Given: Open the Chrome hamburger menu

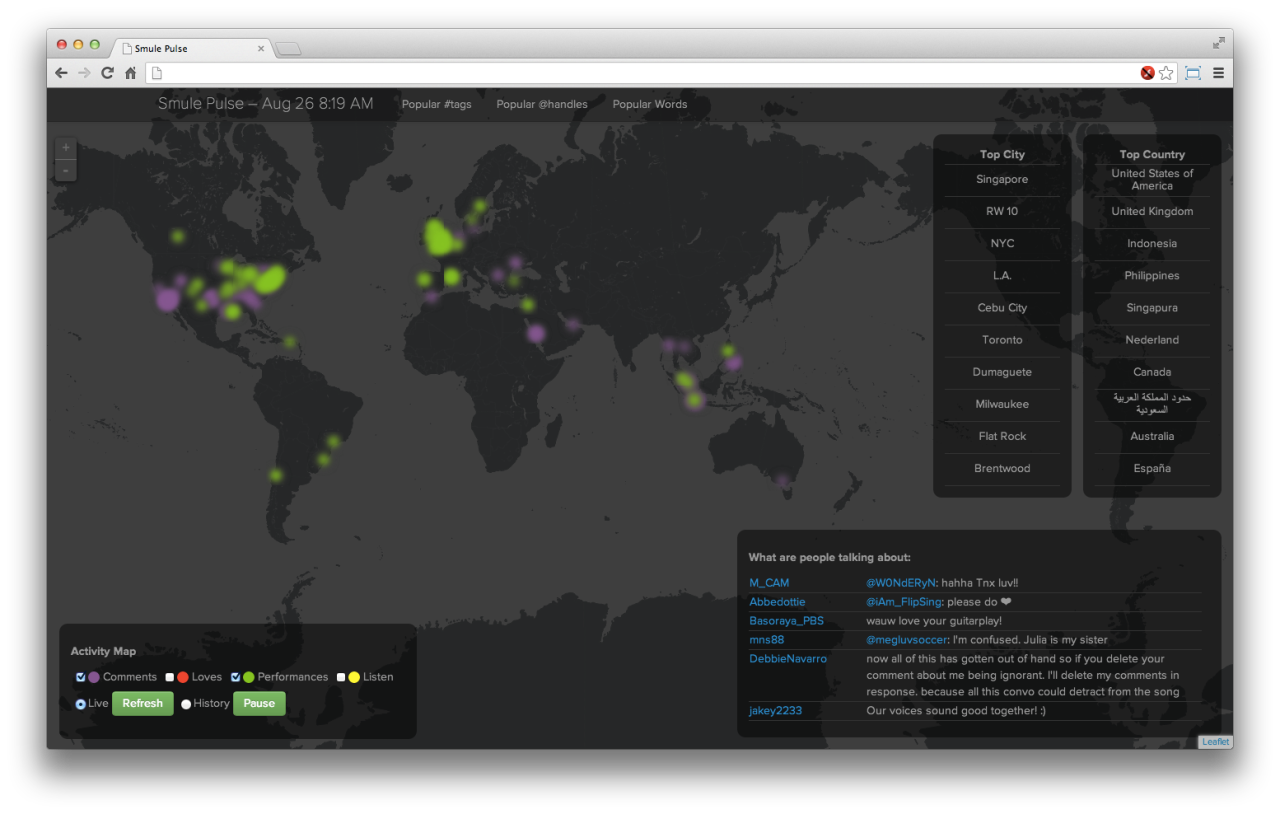Looking at the screenshot, I should tap(1218, 73).
